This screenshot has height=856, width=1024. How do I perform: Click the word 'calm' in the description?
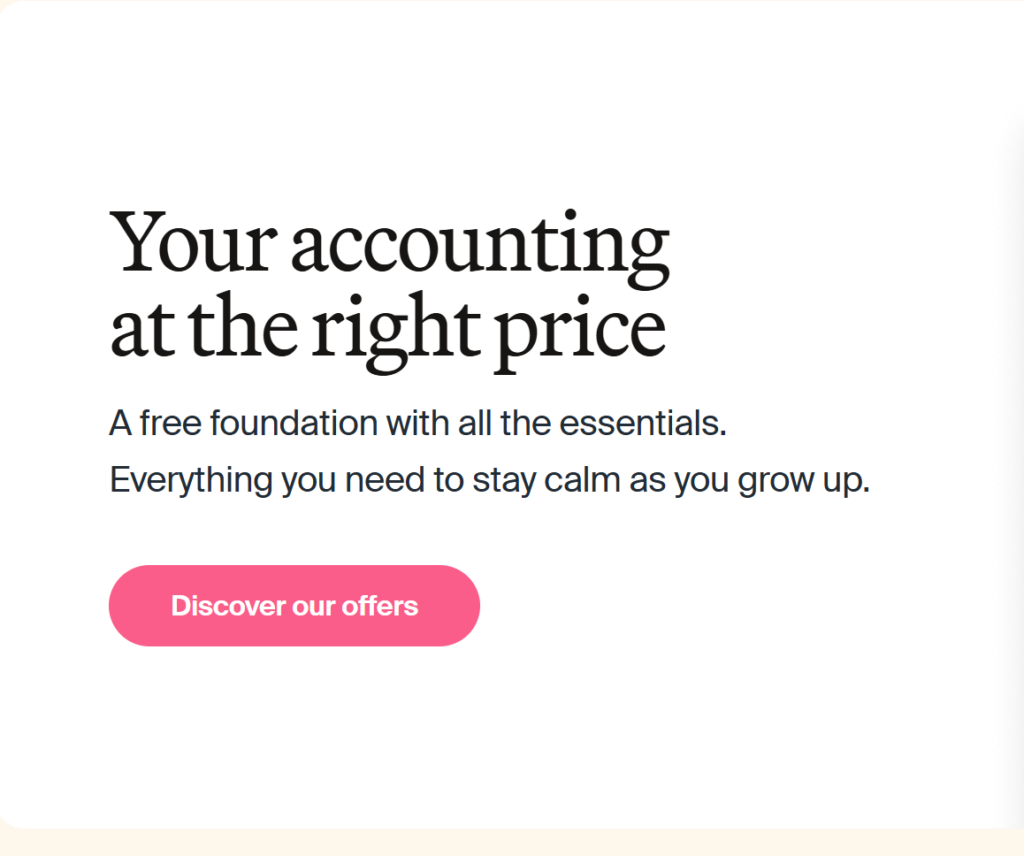[582, 481]
